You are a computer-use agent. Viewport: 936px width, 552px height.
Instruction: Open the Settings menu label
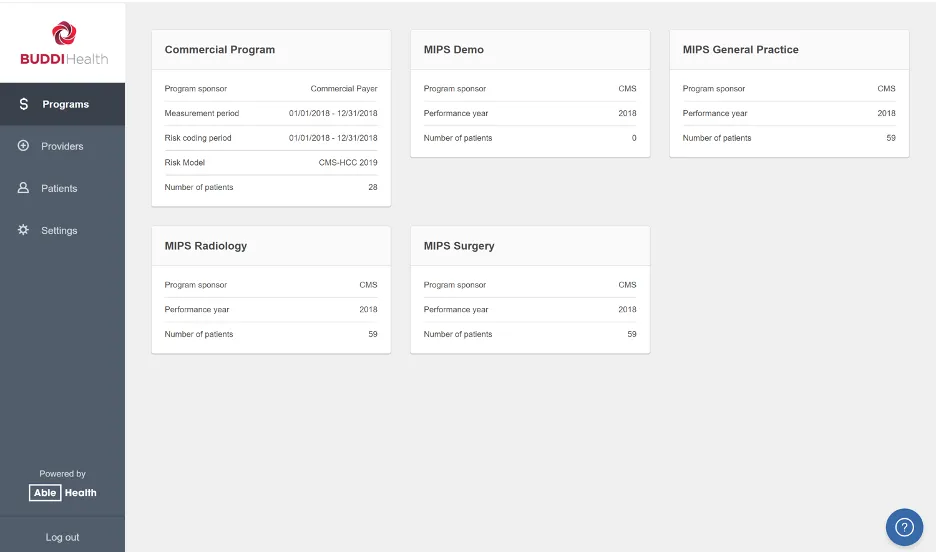click(x=59, y=230)
